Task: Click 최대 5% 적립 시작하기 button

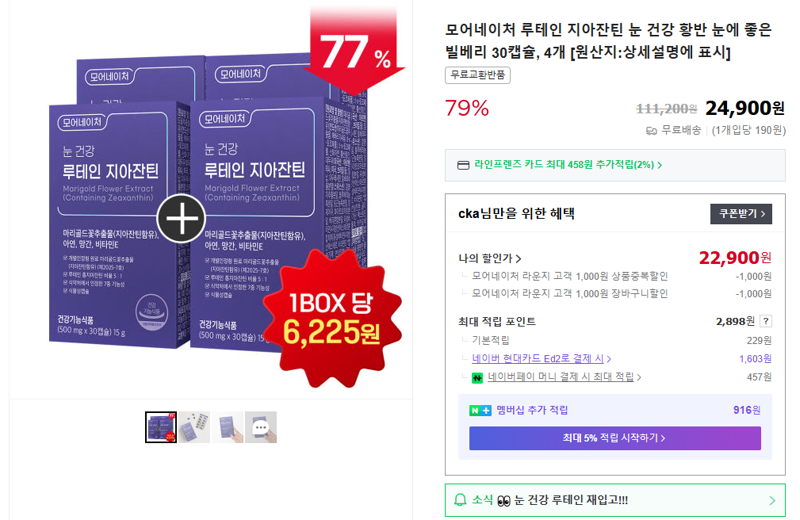Action: click(x=615, y=438)
